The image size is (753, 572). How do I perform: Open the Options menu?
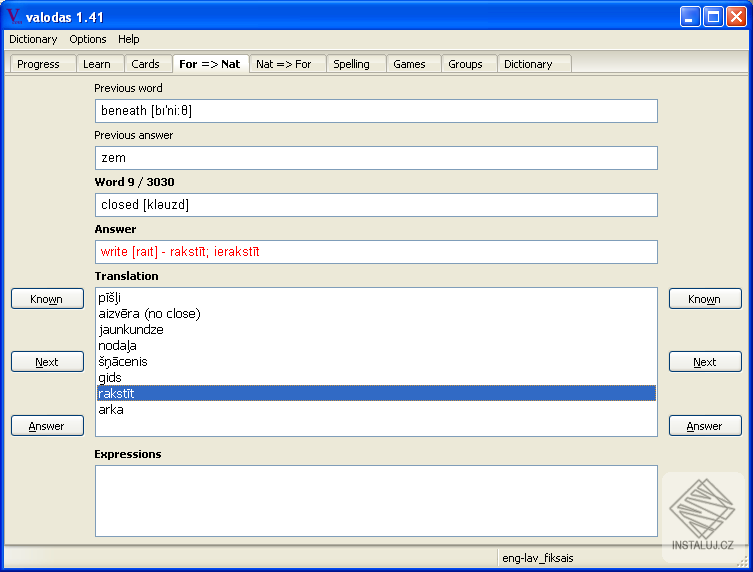click(x=88, y=39)
